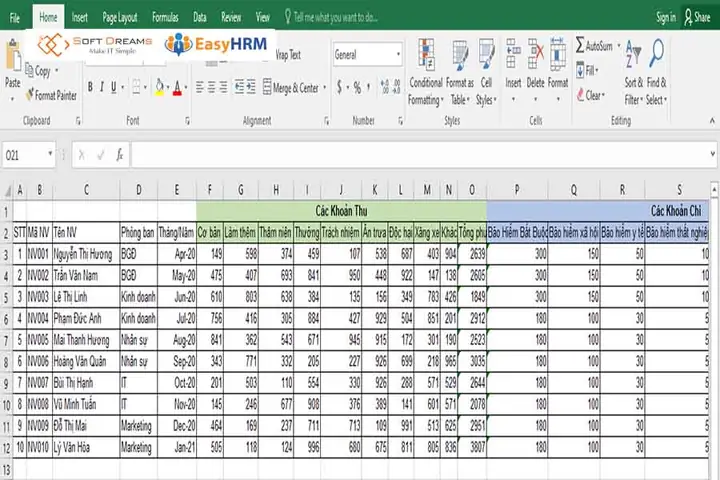Open Format as Table gallery

460,72
